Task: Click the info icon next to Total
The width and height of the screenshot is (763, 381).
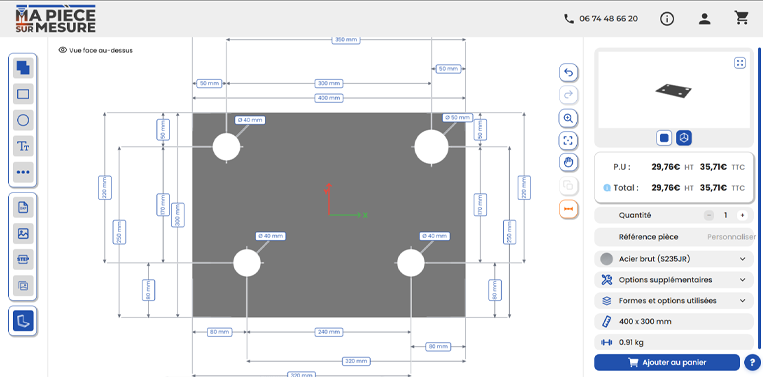Action: [606, 188]
